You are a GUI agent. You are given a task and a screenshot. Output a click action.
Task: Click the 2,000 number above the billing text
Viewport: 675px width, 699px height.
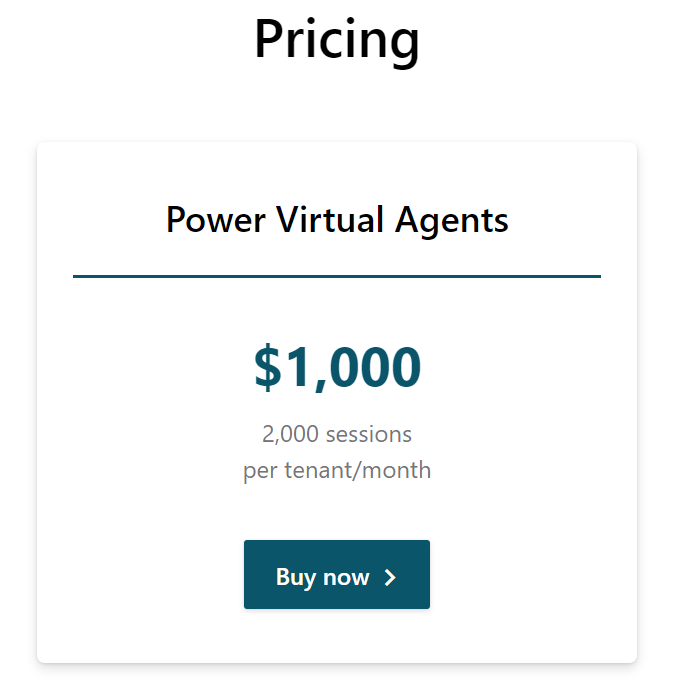click(x=287, y=434)
